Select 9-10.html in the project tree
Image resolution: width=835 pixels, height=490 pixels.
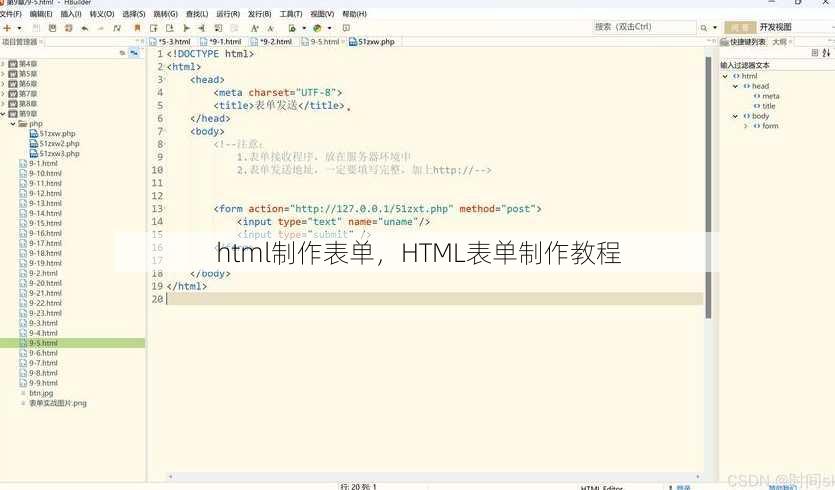[40, 174]
